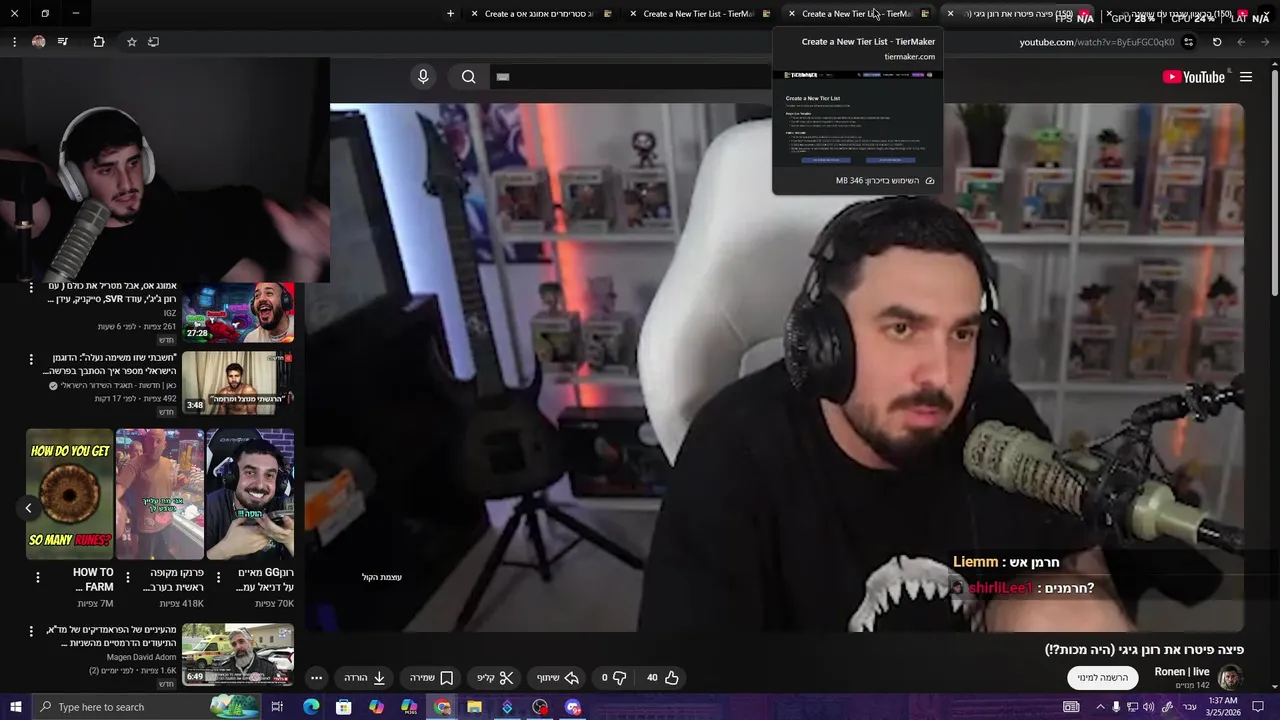Open the Ronen | live channel name link
This screenshot has height=720, width=1280.
[1182, 672]
